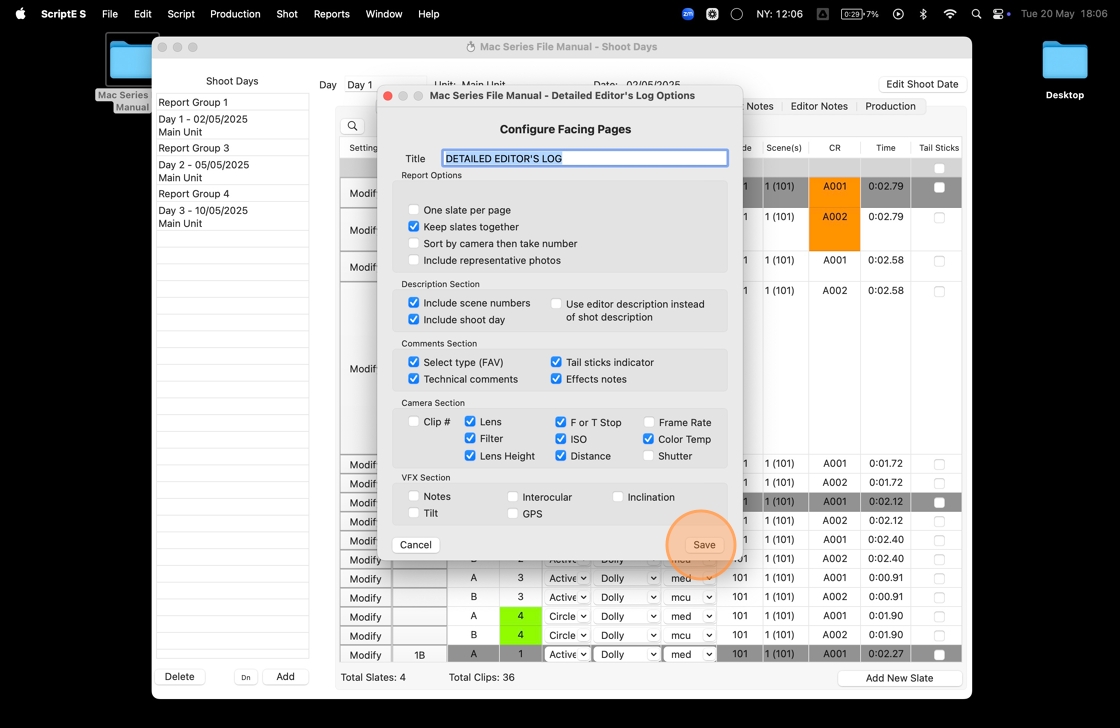1120x728 pixels.
Task: Click the magnifier search icon above slate table
Action: [x=352, y=126]
